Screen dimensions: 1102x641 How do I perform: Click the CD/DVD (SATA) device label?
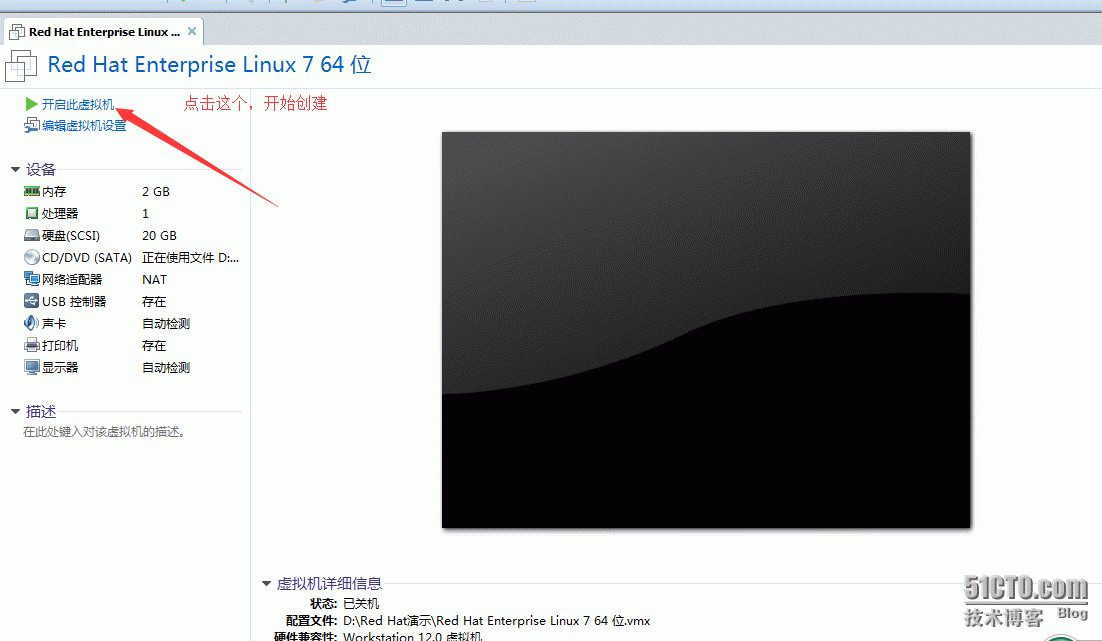[87, 257]
